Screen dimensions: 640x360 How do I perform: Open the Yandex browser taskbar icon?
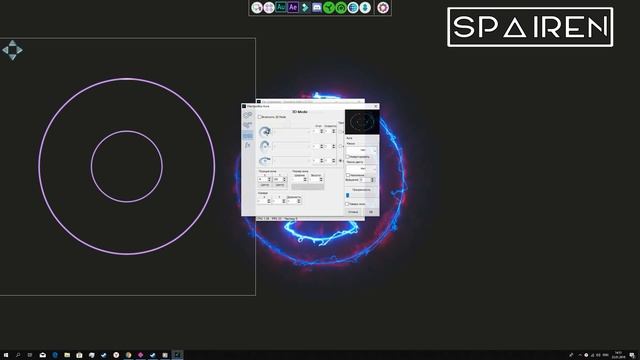coord(116,355)
